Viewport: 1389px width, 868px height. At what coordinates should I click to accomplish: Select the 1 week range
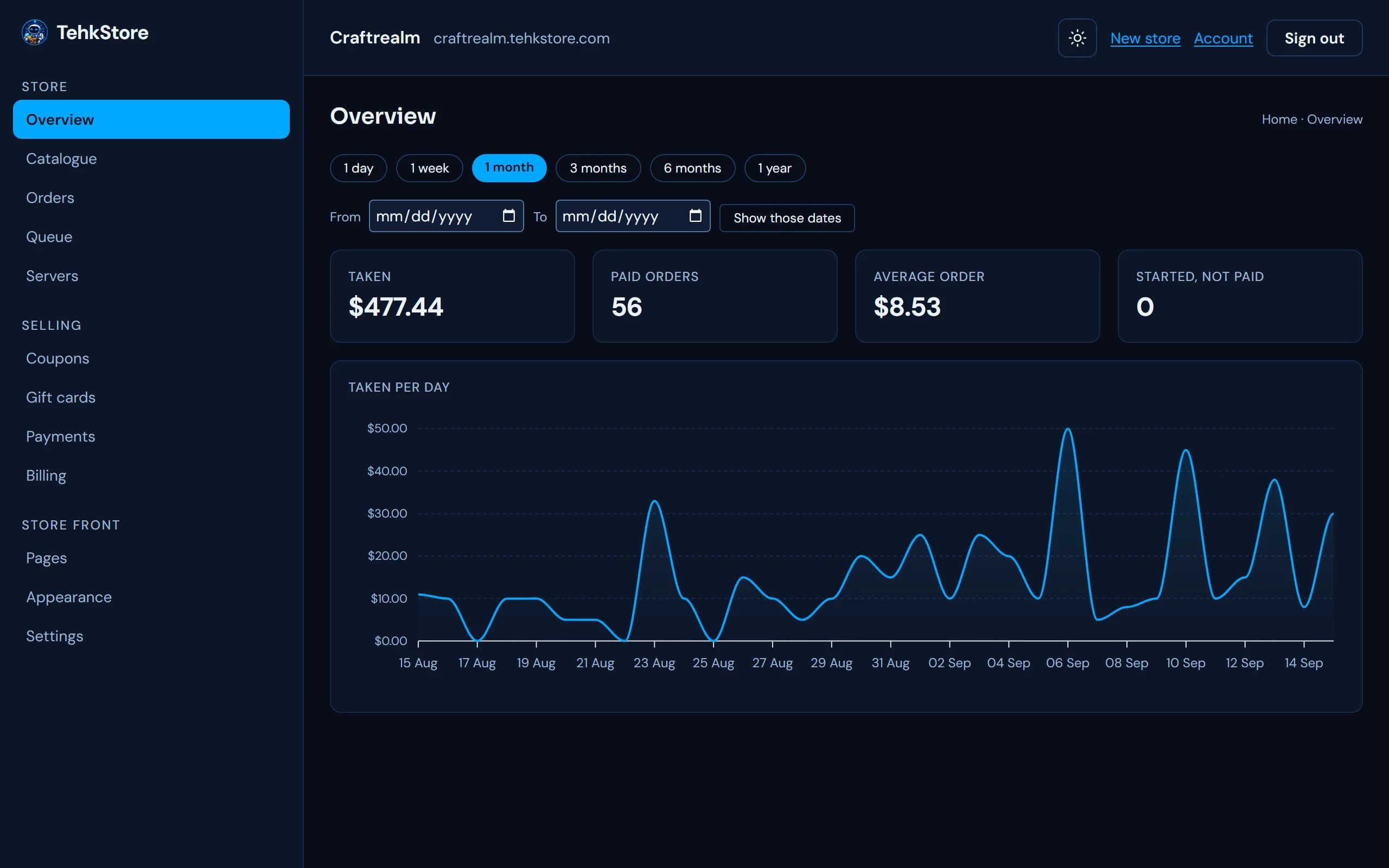click(429, 168)
